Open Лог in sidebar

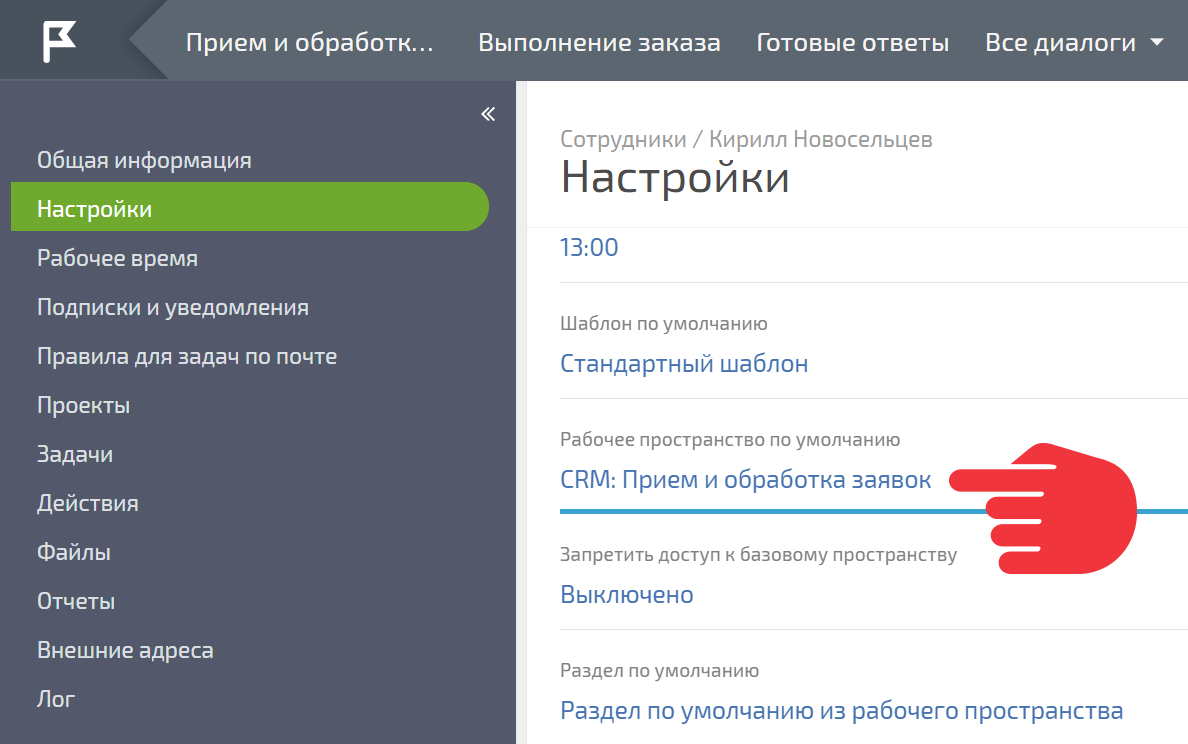56,699
